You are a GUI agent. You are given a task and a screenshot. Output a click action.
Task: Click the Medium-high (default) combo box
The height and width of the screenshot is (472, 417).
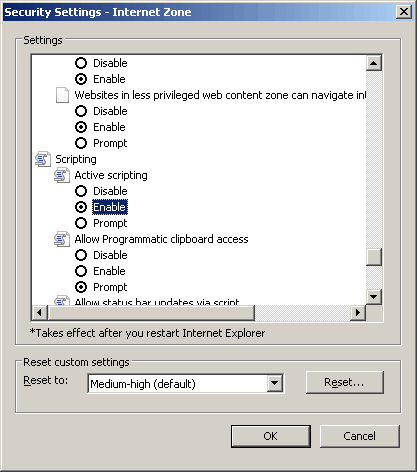click(x=185, y=383)
